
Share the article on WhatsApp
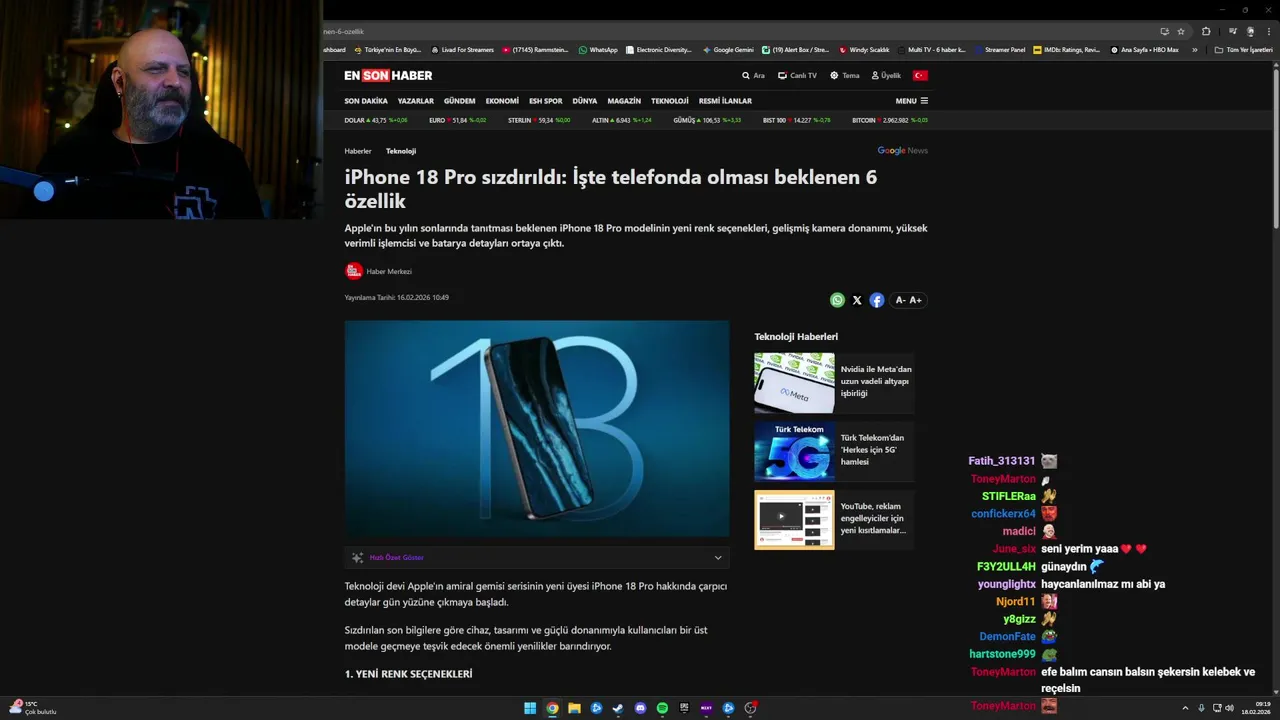(837, 300)
